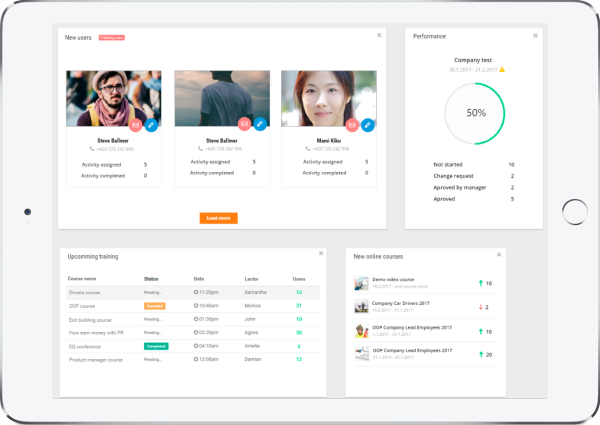The image size is (600, 425).
Task: Select the Exit building course name
Action: point(90,320)
